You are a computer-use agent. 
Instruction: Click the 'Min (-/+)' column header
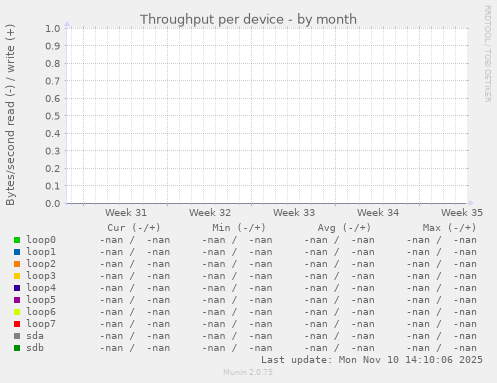tap(239, 228)
